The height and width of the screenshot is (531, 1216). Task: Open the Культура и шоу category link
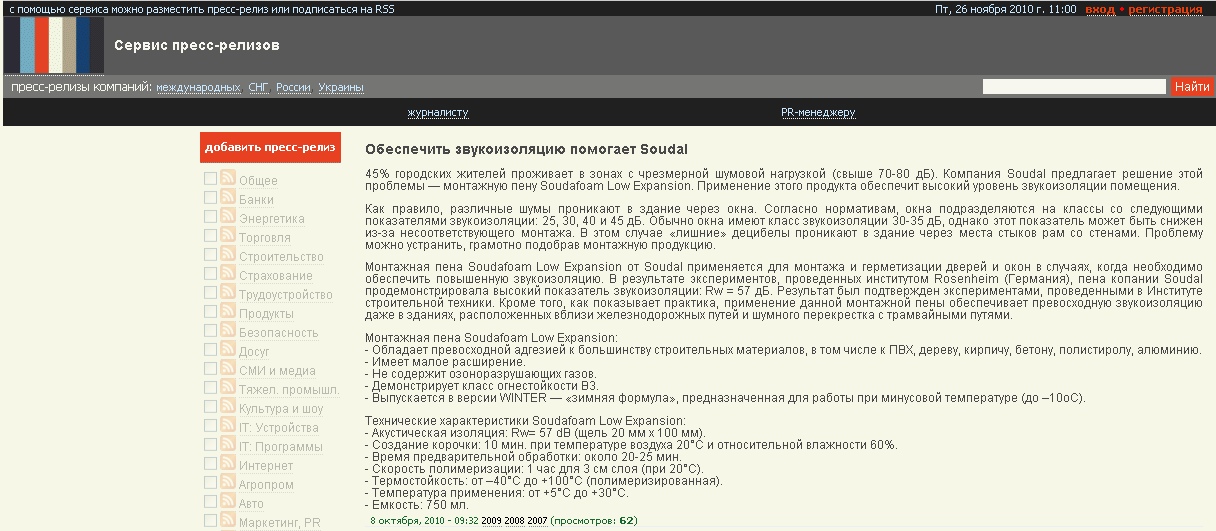point(281,409)
